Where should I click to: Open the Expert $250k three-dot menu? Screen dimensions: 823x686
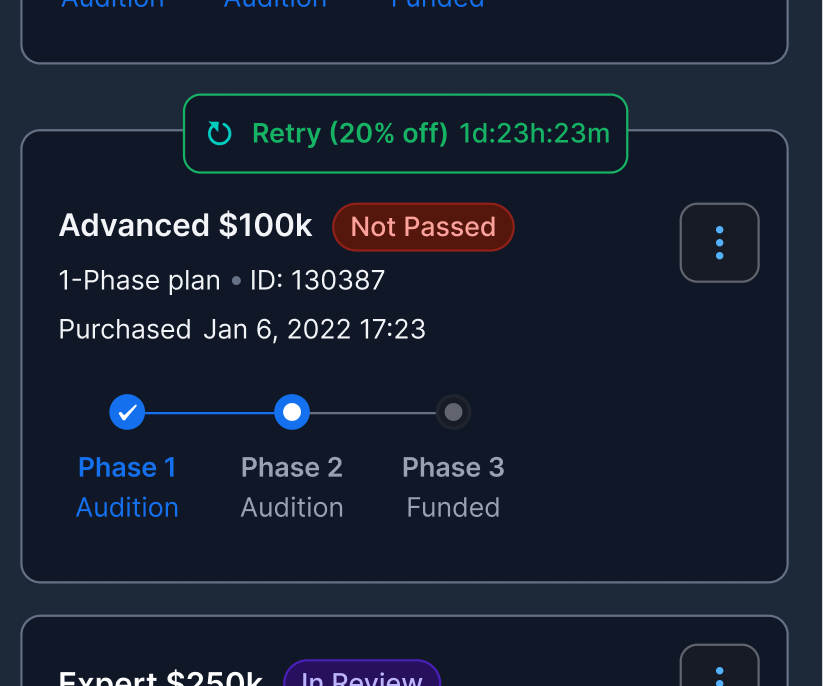[719, 671]
